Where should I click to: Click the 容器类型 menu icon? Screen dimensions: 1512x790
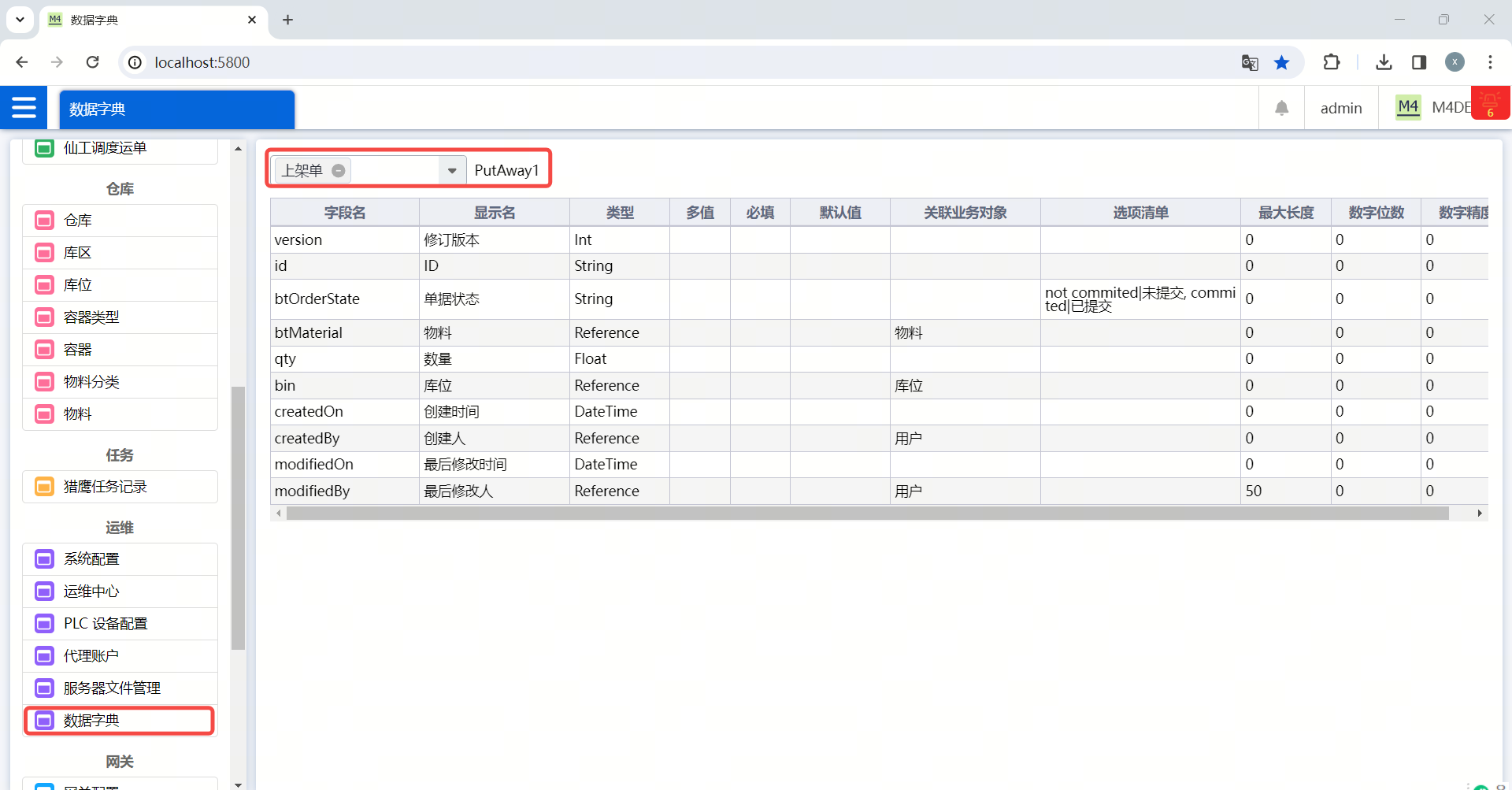45,317
